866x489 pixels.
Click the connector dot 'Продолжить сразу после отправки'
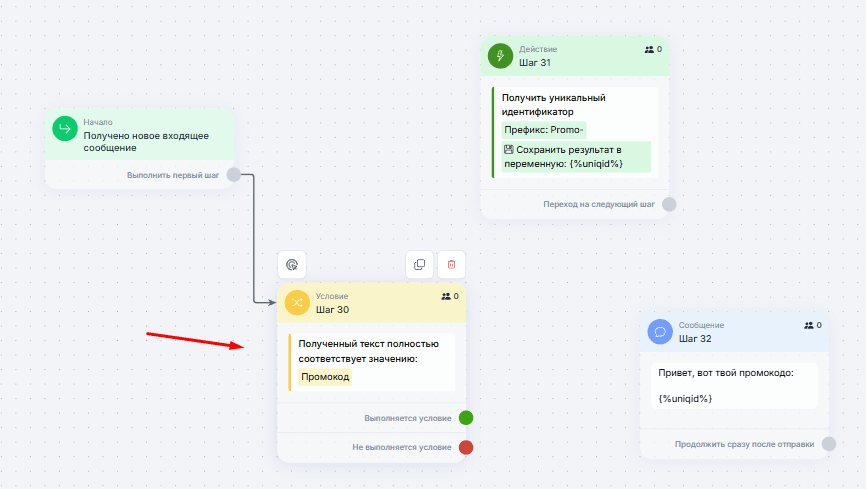(x=829, y=444)
